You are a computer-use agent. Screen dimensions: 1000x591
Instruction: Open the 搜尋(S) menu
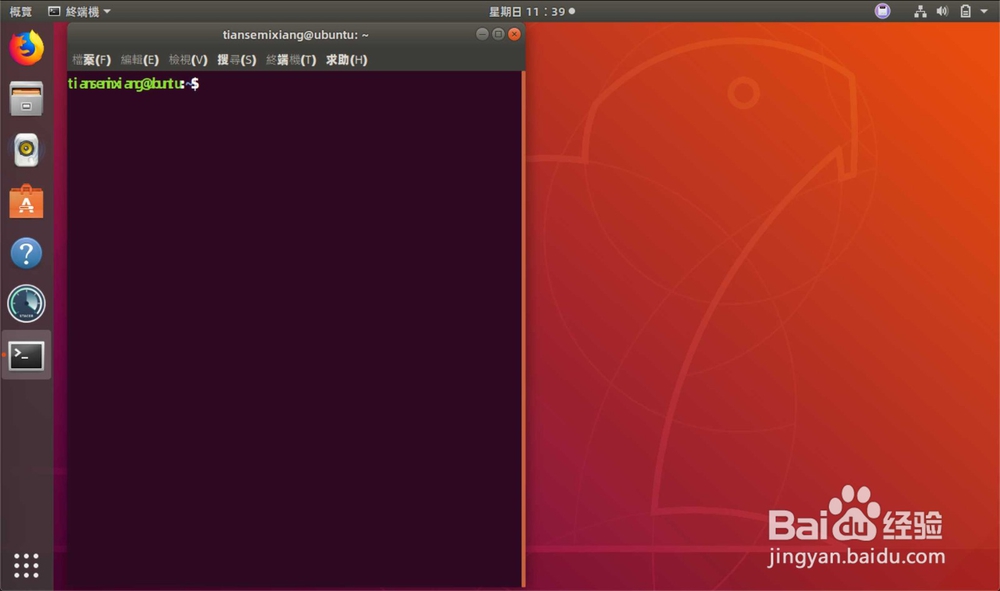[x=237, y=59]
